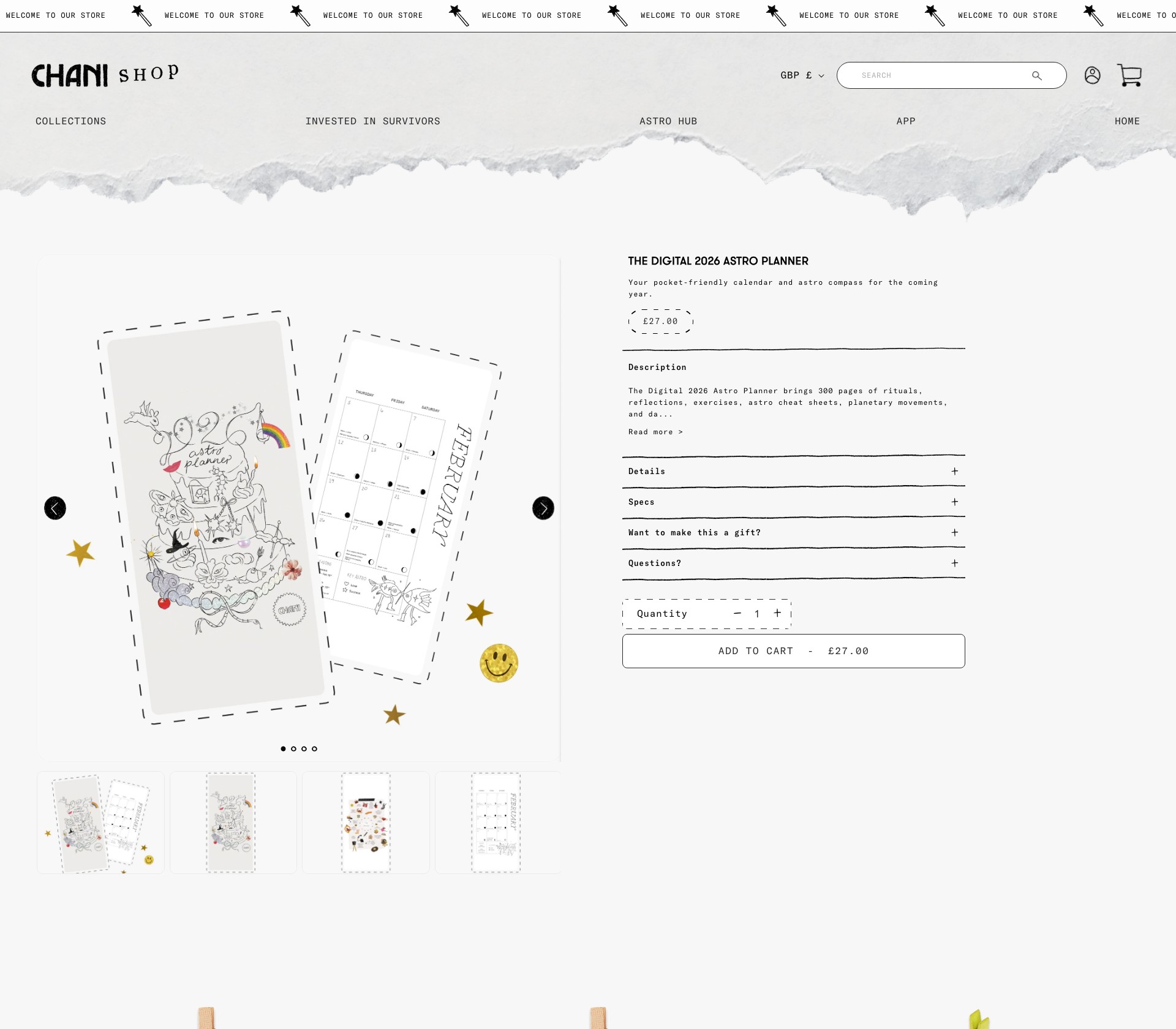Select the food illustration thumbnail

pyautogui.click(x=366, y=823)
